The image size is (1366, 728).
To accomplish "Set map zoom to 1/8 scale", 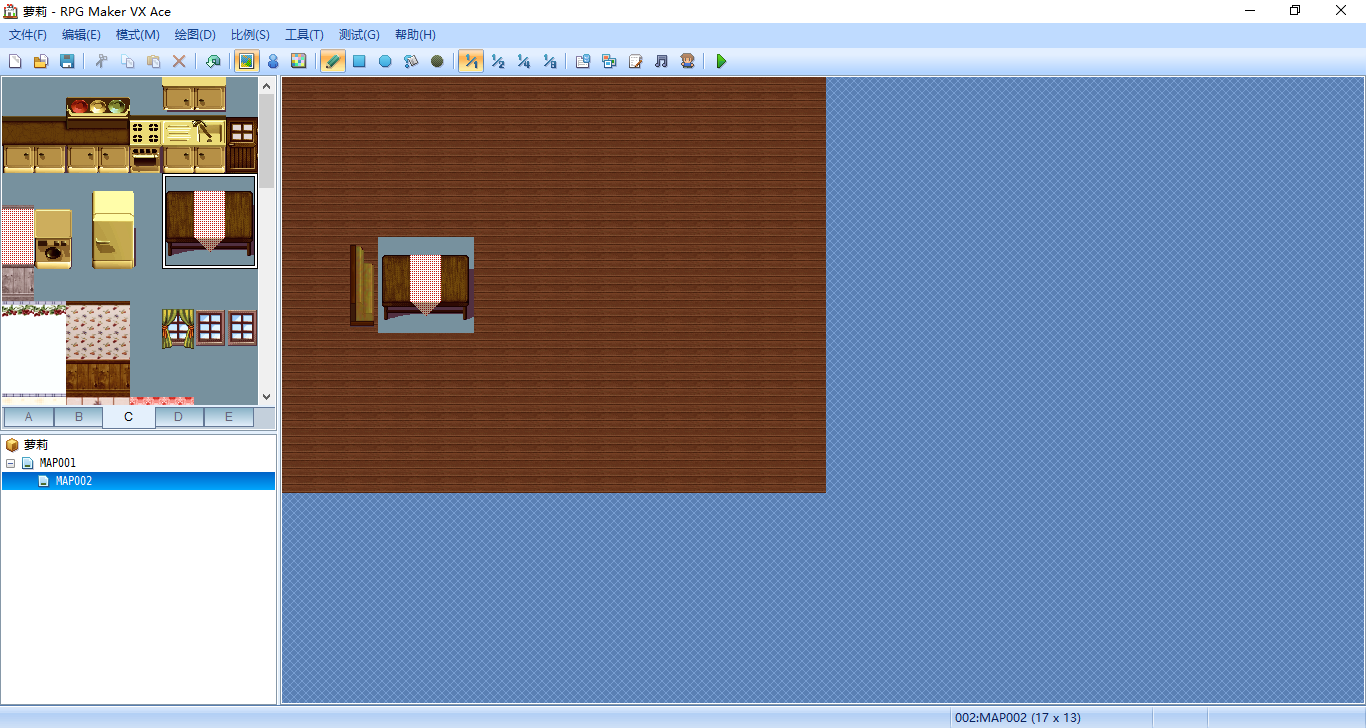I will click(549, 61).
